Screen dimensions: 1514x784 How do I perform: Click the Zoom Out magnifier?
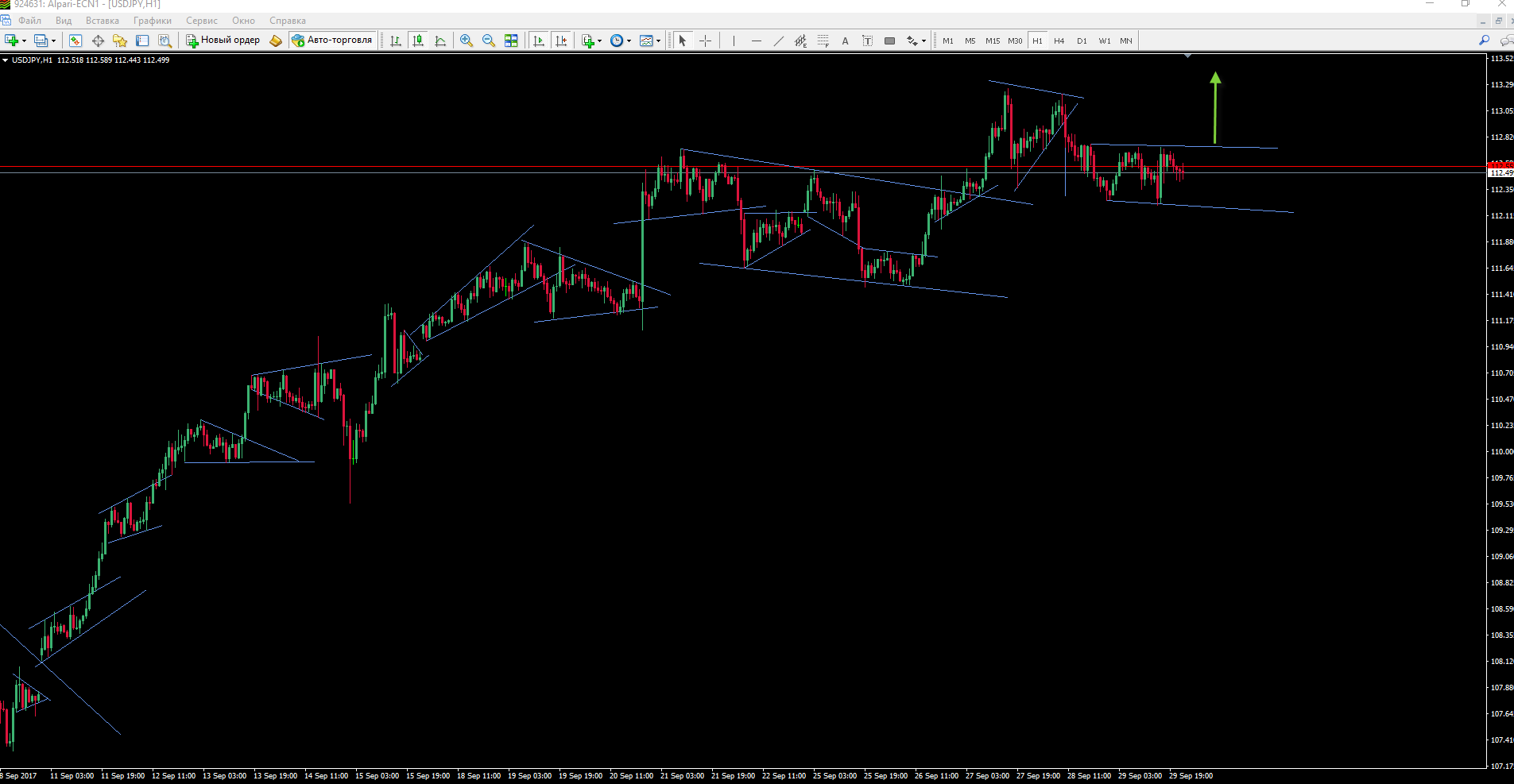coord(489,41)
